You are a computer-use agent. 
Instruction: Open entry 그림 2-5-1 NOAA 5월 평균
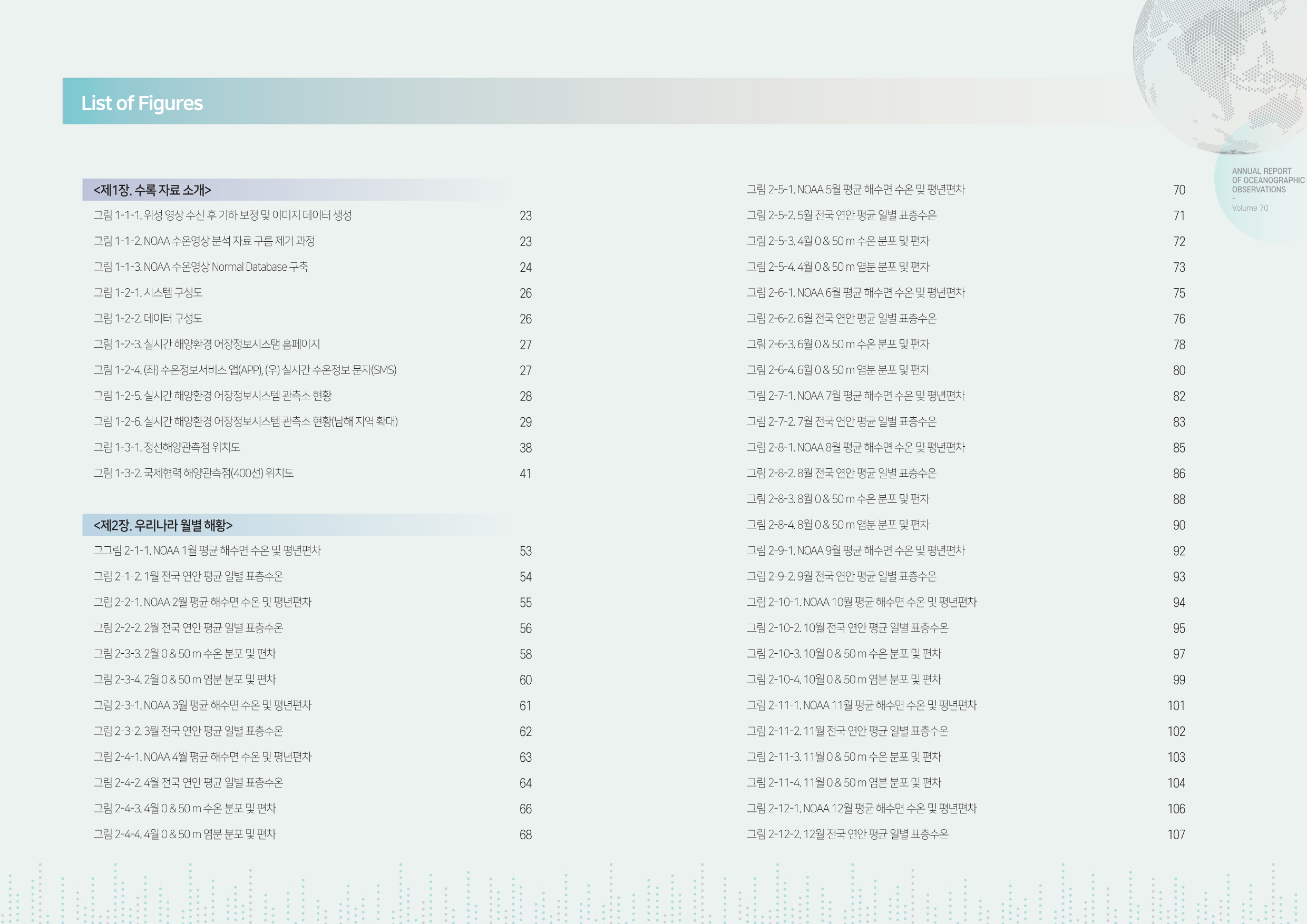855,190
